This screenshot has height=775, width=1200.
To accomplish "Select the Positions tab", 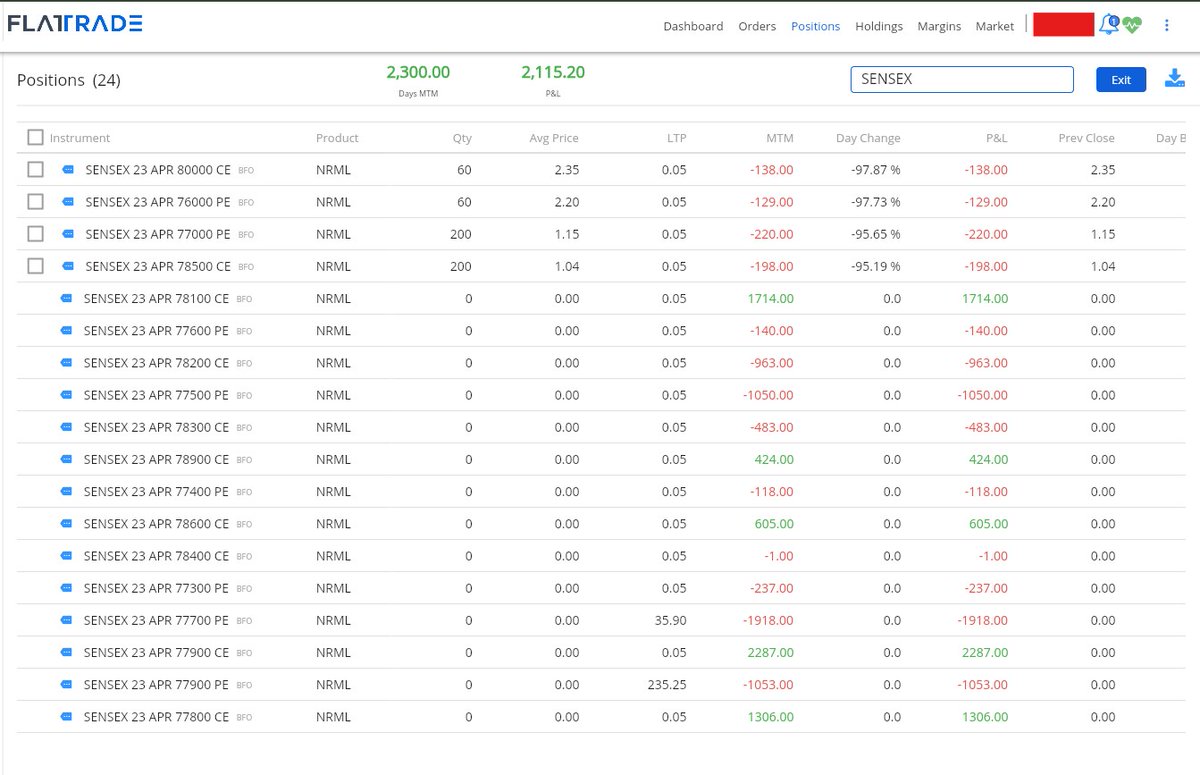I will [x=815, y=26].
